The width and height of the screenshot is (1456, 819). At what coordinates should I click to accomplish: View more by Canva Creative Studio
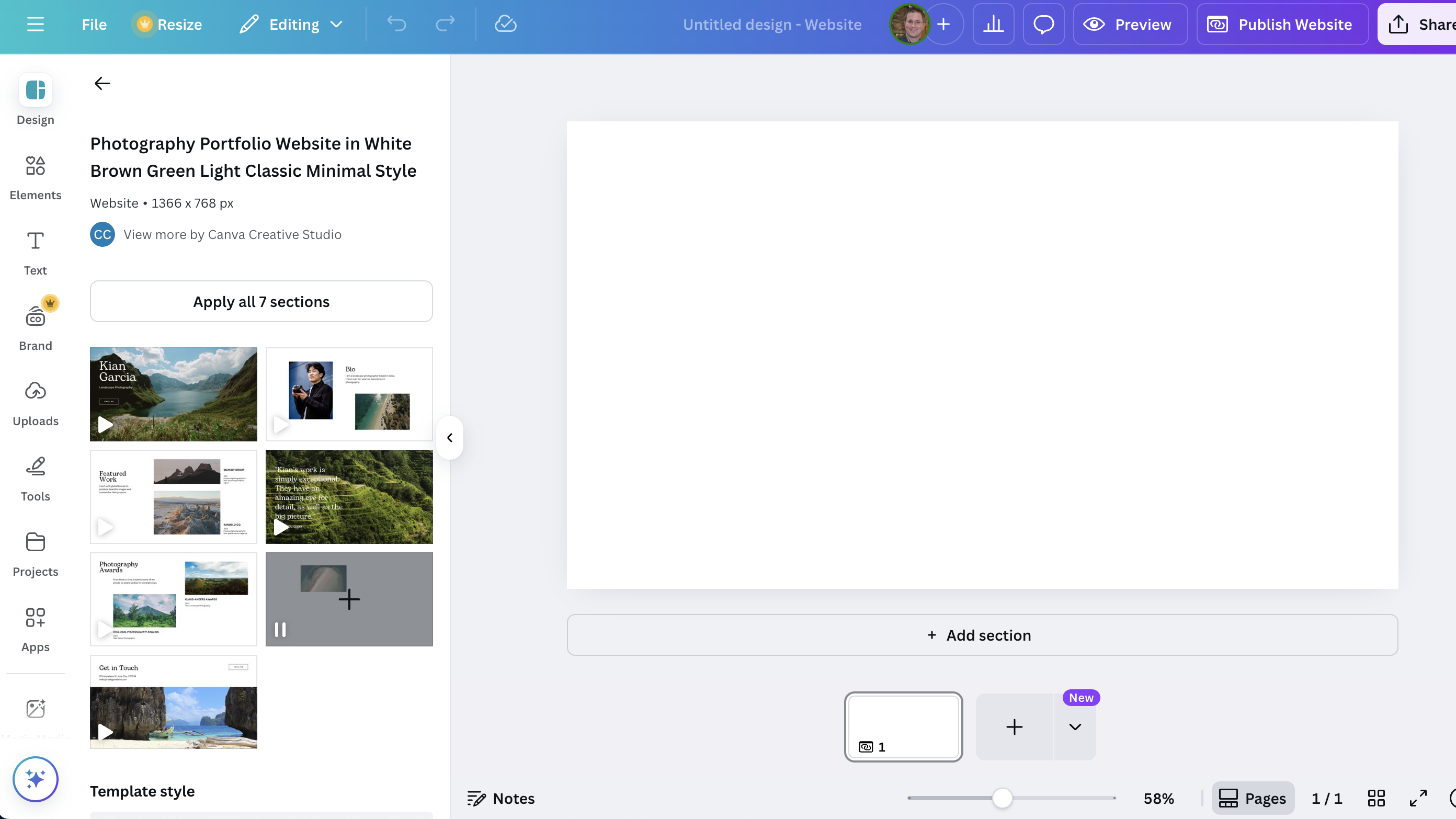232,235
